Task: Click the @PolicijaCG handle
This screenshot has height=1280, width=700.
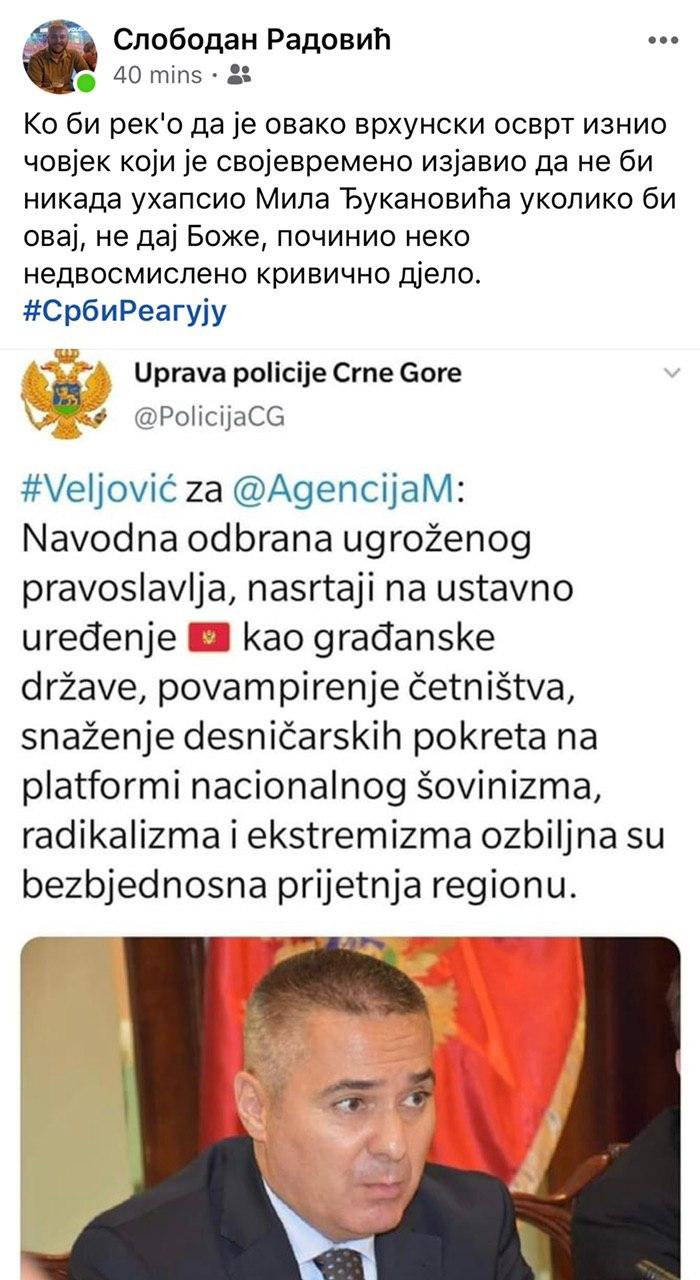Action: click(209, 416)
